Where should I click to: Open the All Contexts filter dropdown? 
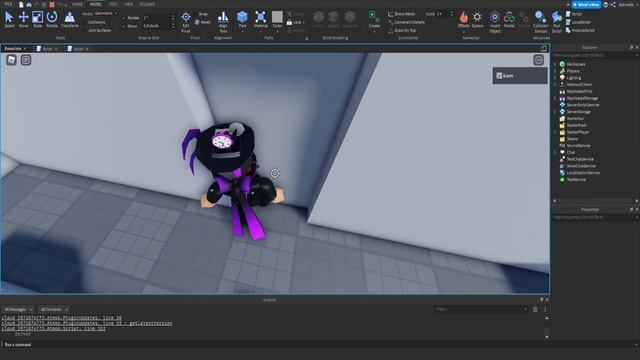coord(53,309)
